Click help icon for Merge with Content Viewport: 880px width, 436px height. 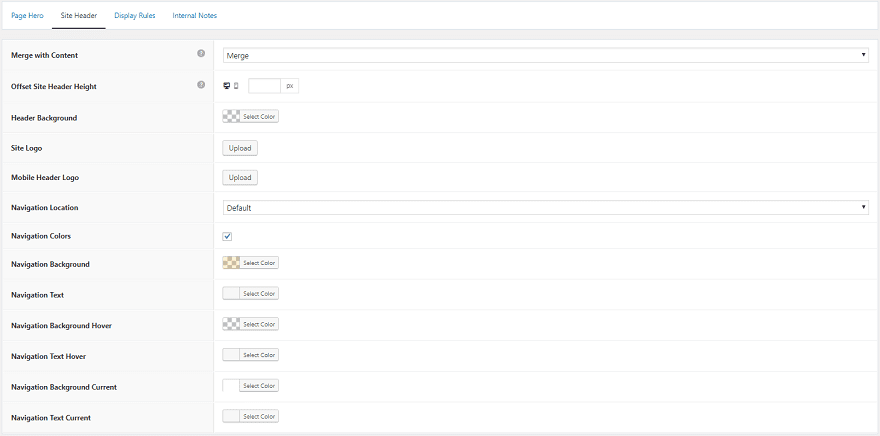(x=201, y=54)
